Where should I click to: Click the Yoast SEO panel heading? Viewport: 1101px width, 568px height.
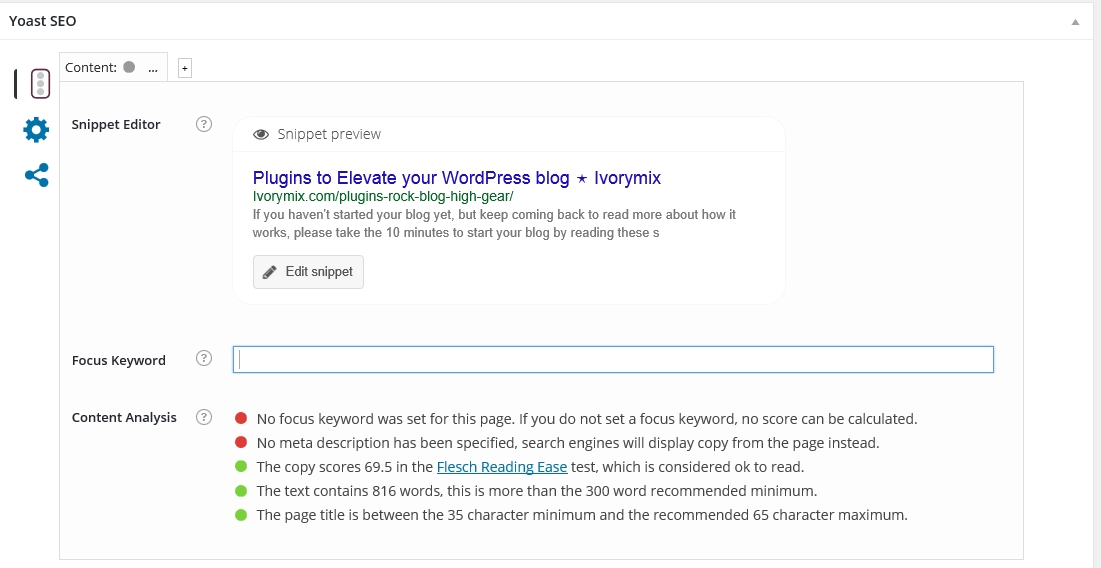click(43, 21)
